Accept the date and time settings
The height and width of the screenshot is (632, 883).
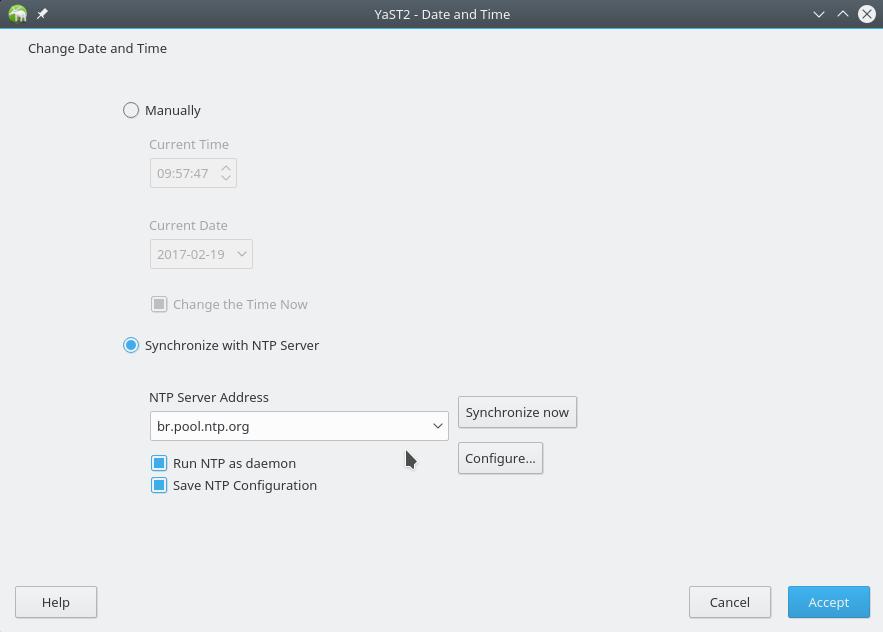point(828,602)
